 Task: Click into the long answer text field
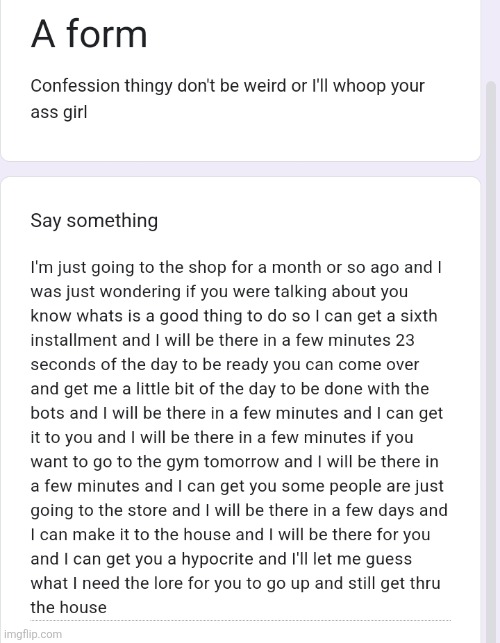click(x=240, y=437)
